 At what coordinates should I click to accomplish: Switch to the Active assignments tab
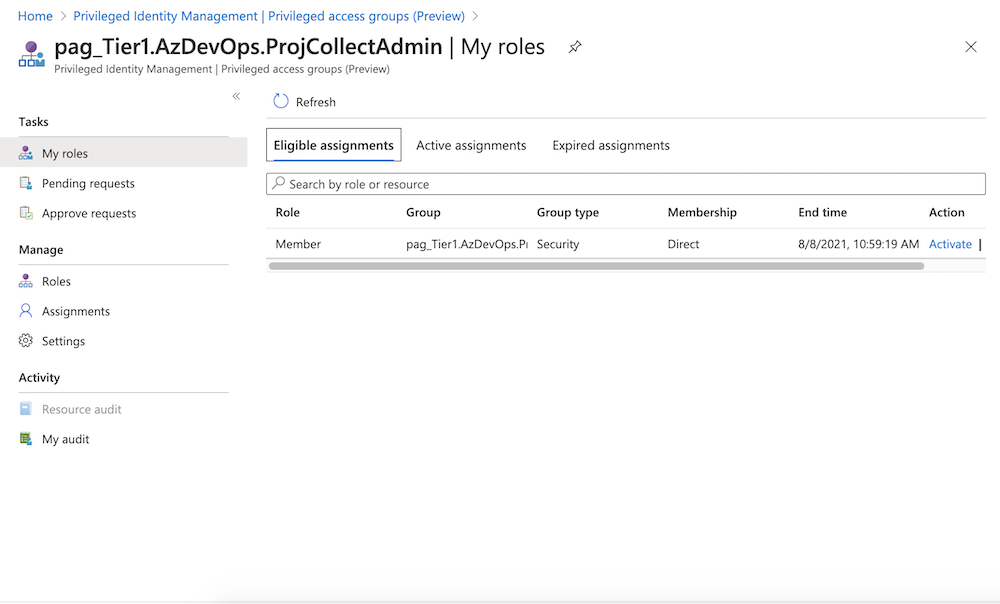[x=471, y=145]
